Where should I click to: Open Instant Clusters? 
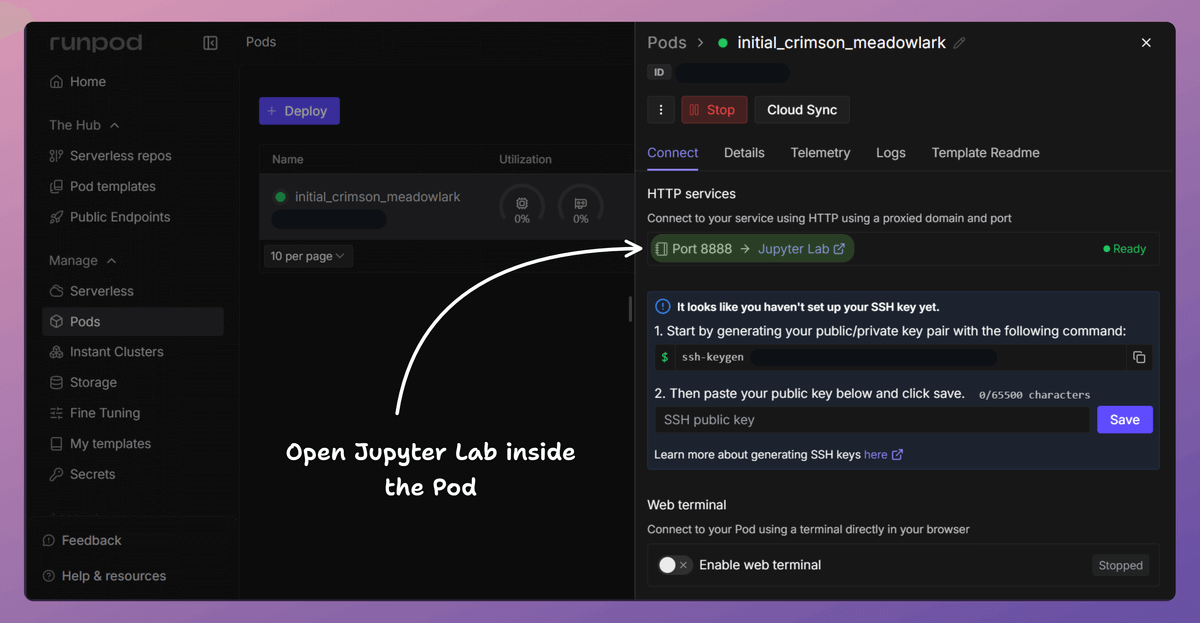(x=107, y=352)
